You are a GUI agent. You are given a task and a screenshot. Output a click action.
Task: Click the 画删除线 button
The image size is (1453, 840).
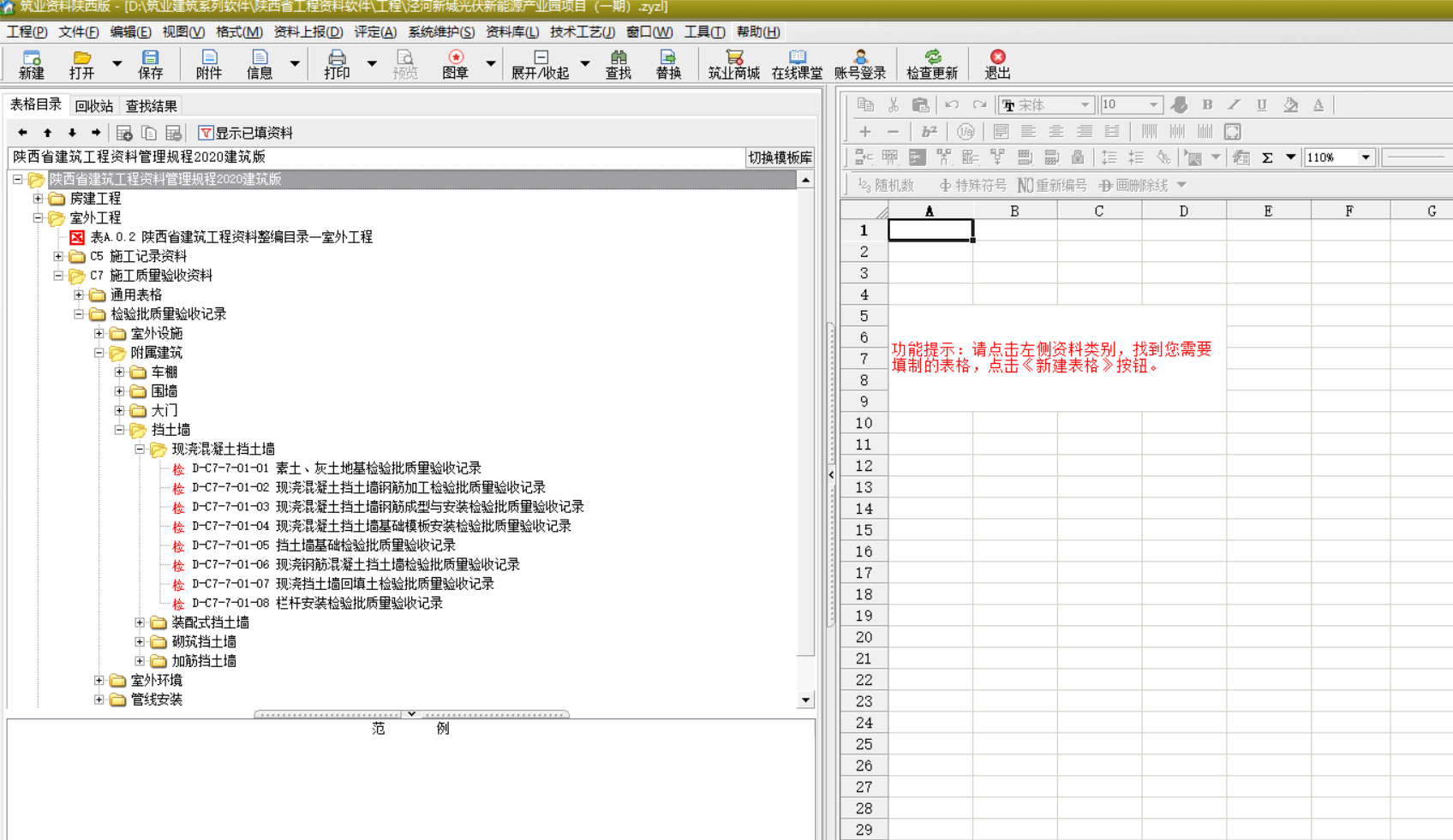[x=1134, y=185]
